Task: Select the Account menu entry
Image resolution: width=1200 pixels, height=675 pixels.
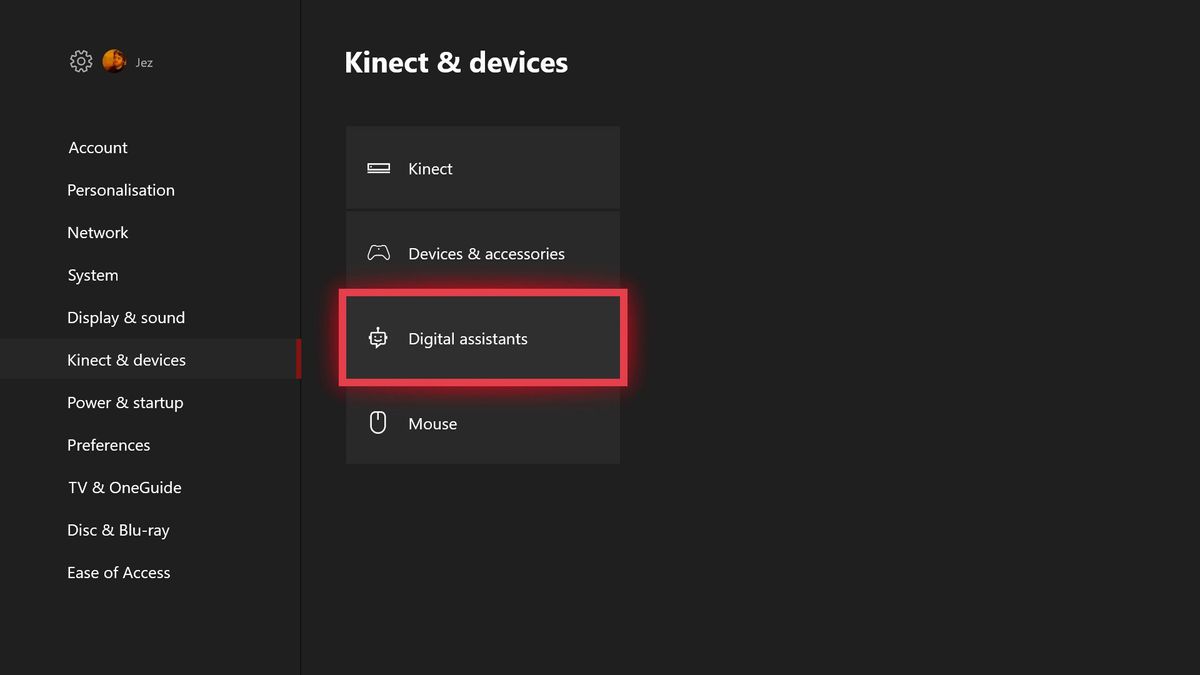Action: tap(97, 147)
